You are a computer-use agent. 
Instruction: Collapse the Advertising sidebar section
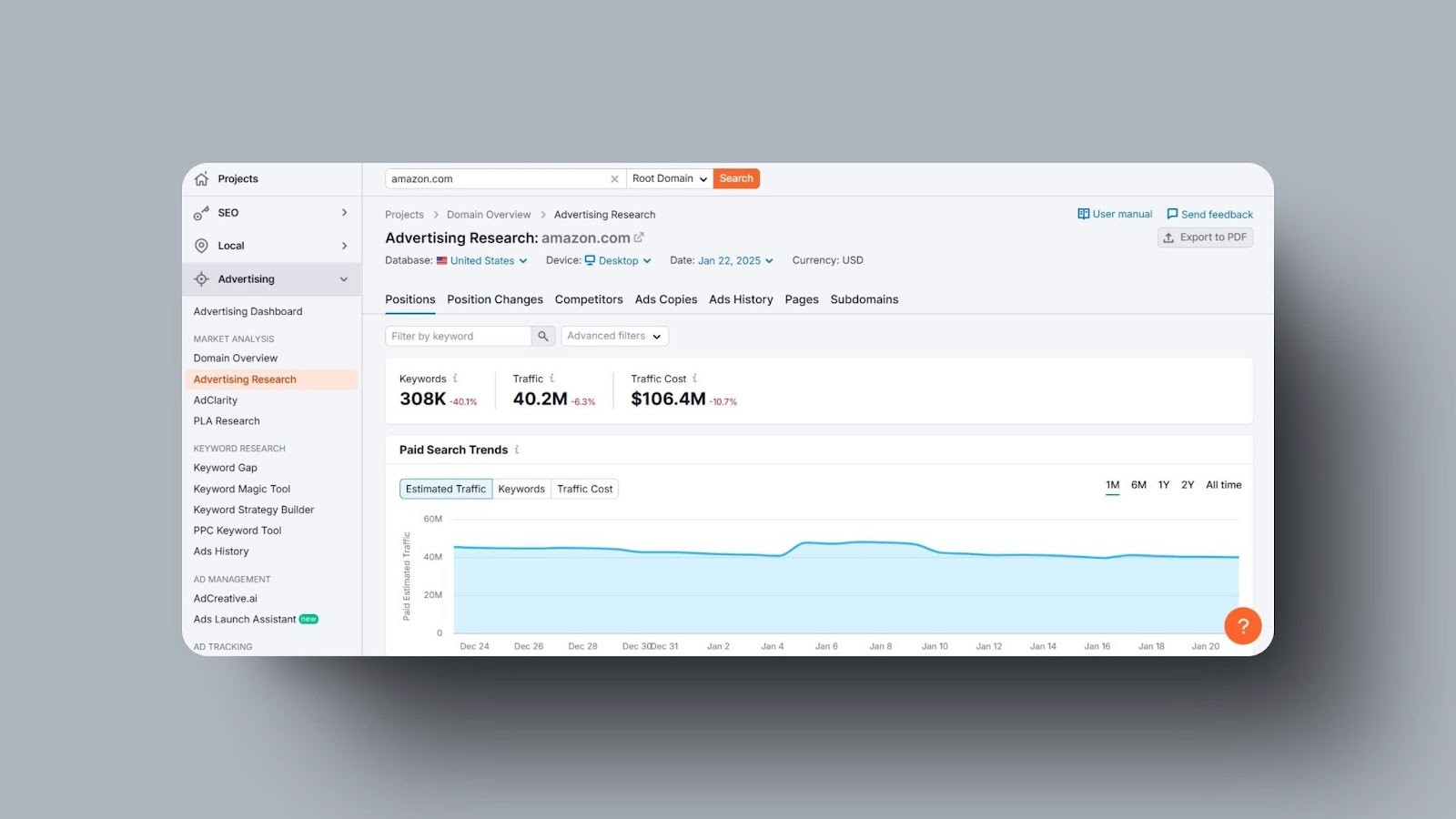pos(344,279)
